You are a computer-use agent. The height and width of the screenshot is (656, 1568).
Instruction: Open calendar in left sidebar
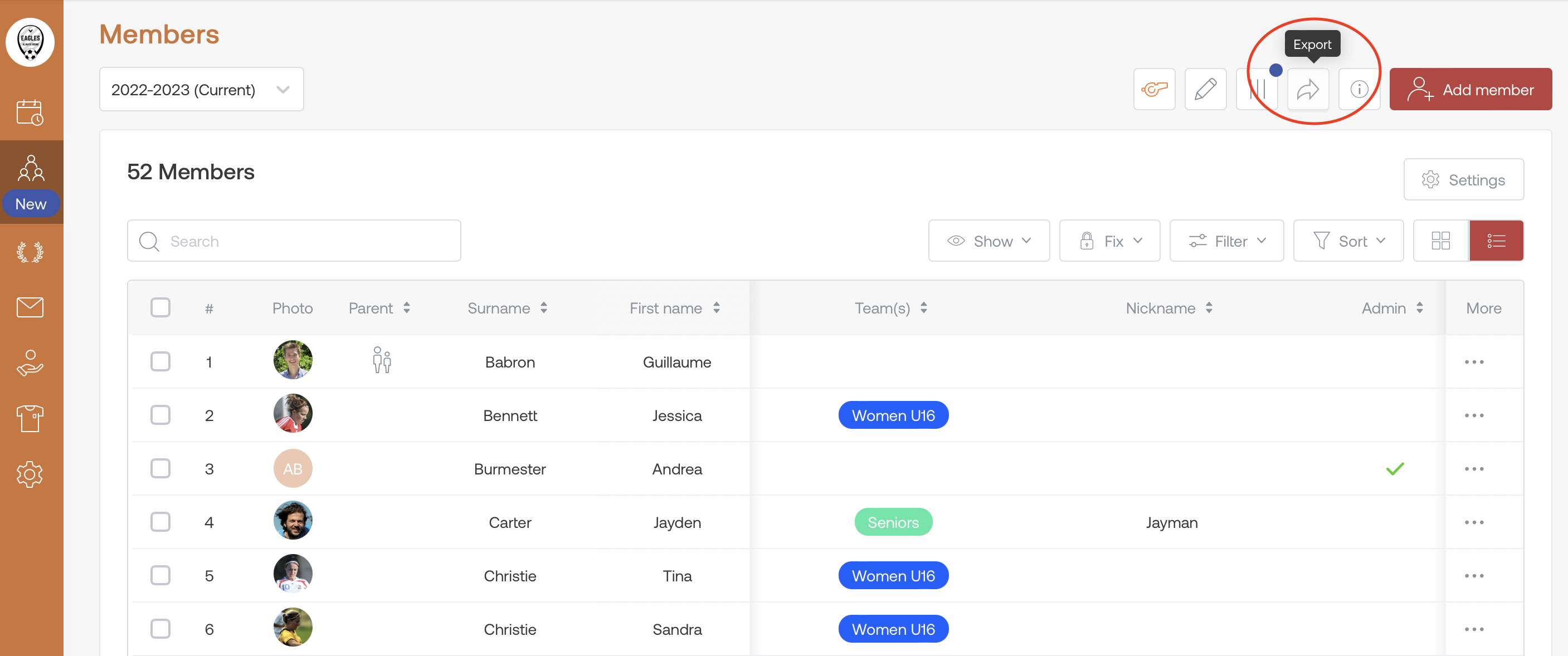(x=30, y=112)
